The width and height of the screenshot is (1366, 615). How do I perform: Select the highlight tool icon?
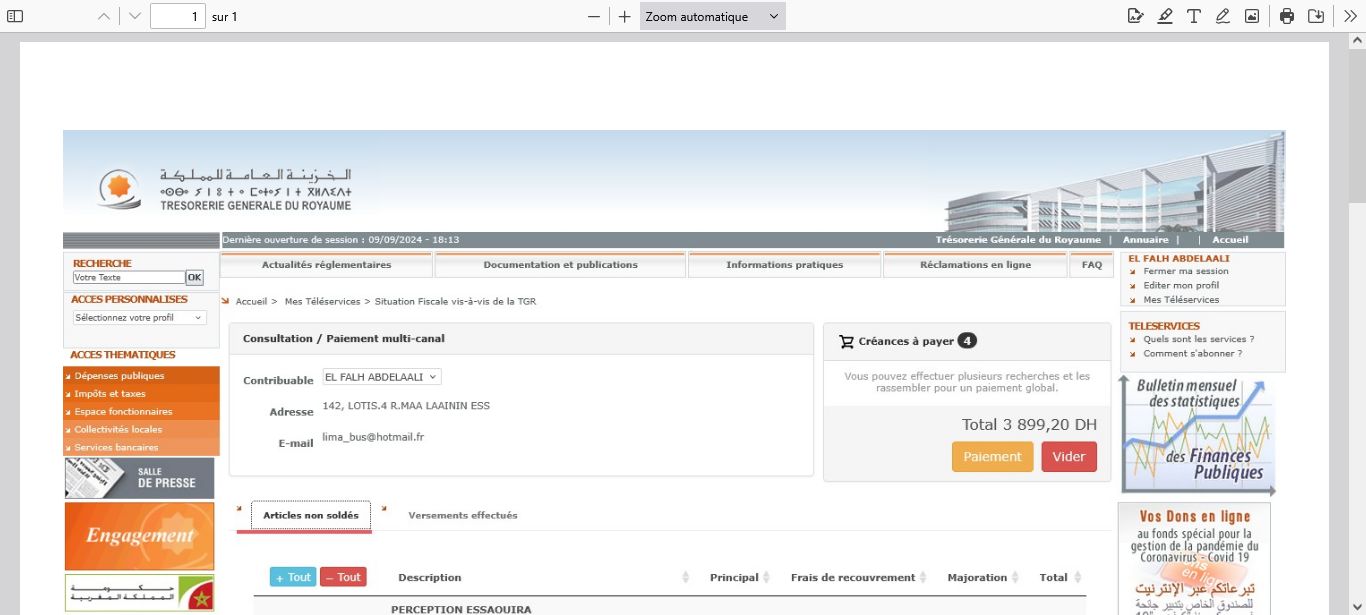tap(1165, 16)
